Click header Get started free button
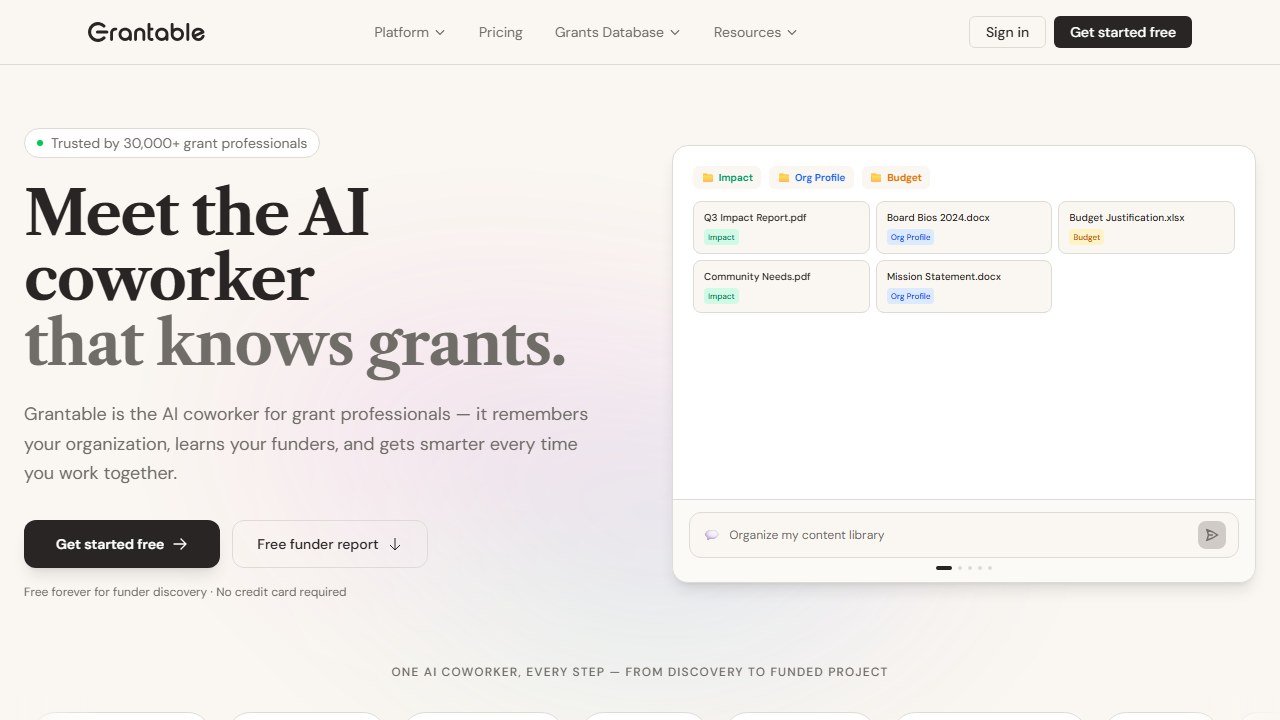Screen dimensions: 1280x720 [x=1123, y=32]
